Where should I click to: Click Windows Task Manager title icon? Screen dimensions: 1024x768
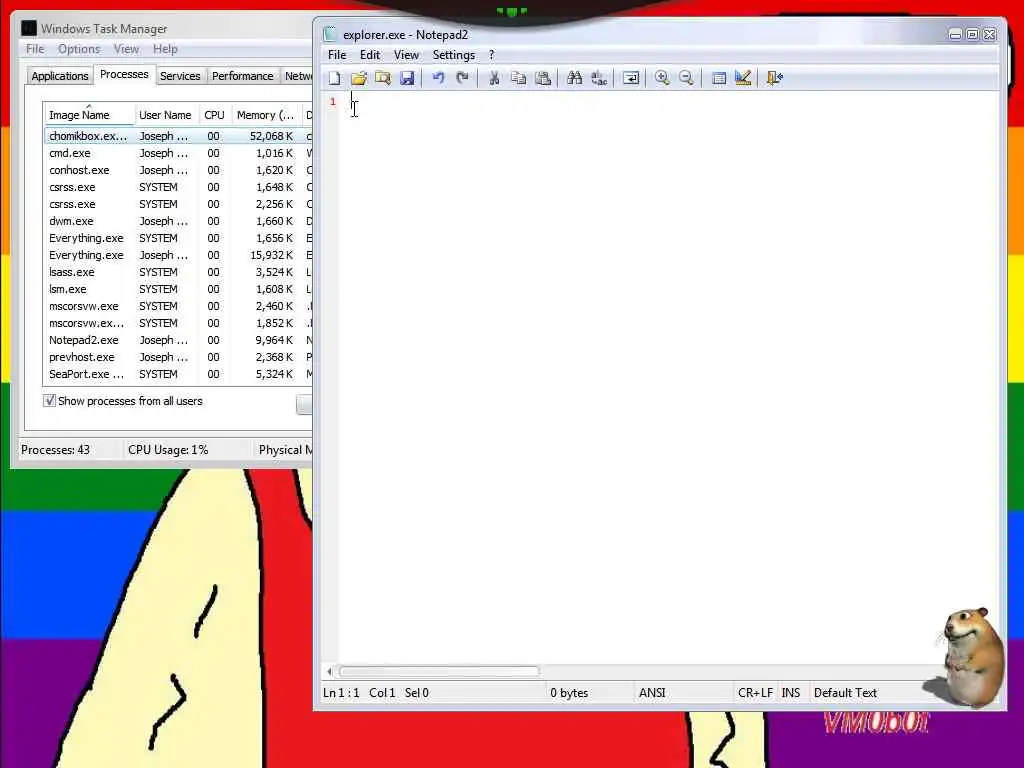[x=29, y=28]
